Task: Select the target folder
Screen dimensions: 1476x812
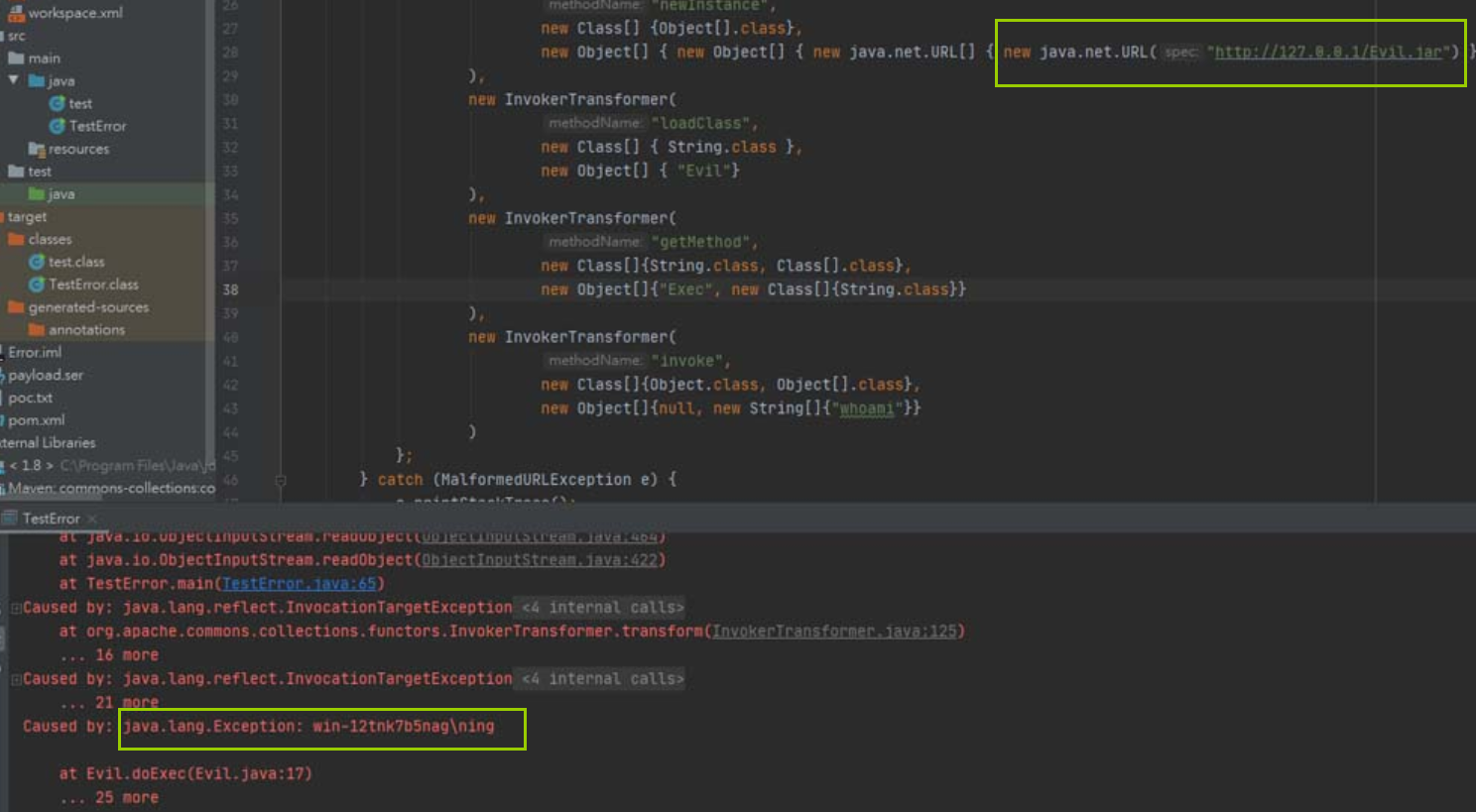Action: [x=27, y=217]
